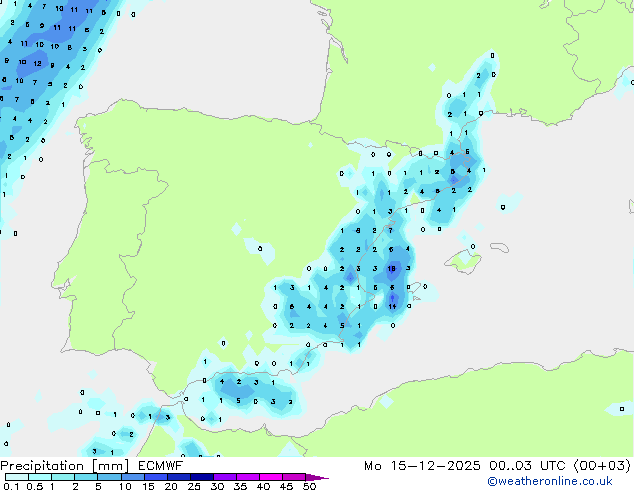Screen dimensions: 634x490
Task: Click the 15–20 mm blue legend swatch
Action: tap(156, 477)
